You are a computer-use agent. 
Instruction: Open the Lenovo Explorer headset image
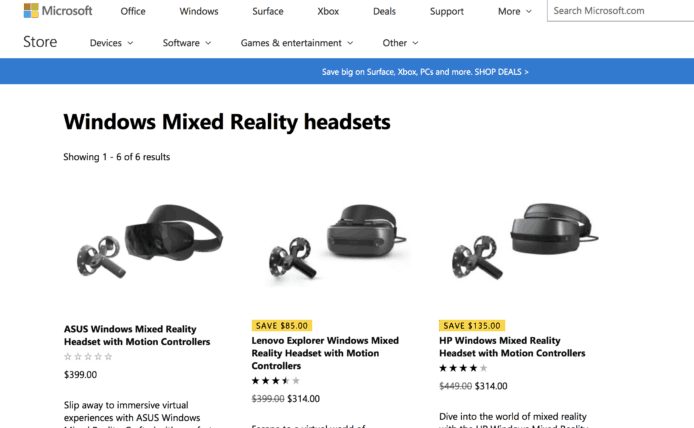coord(338,241)
